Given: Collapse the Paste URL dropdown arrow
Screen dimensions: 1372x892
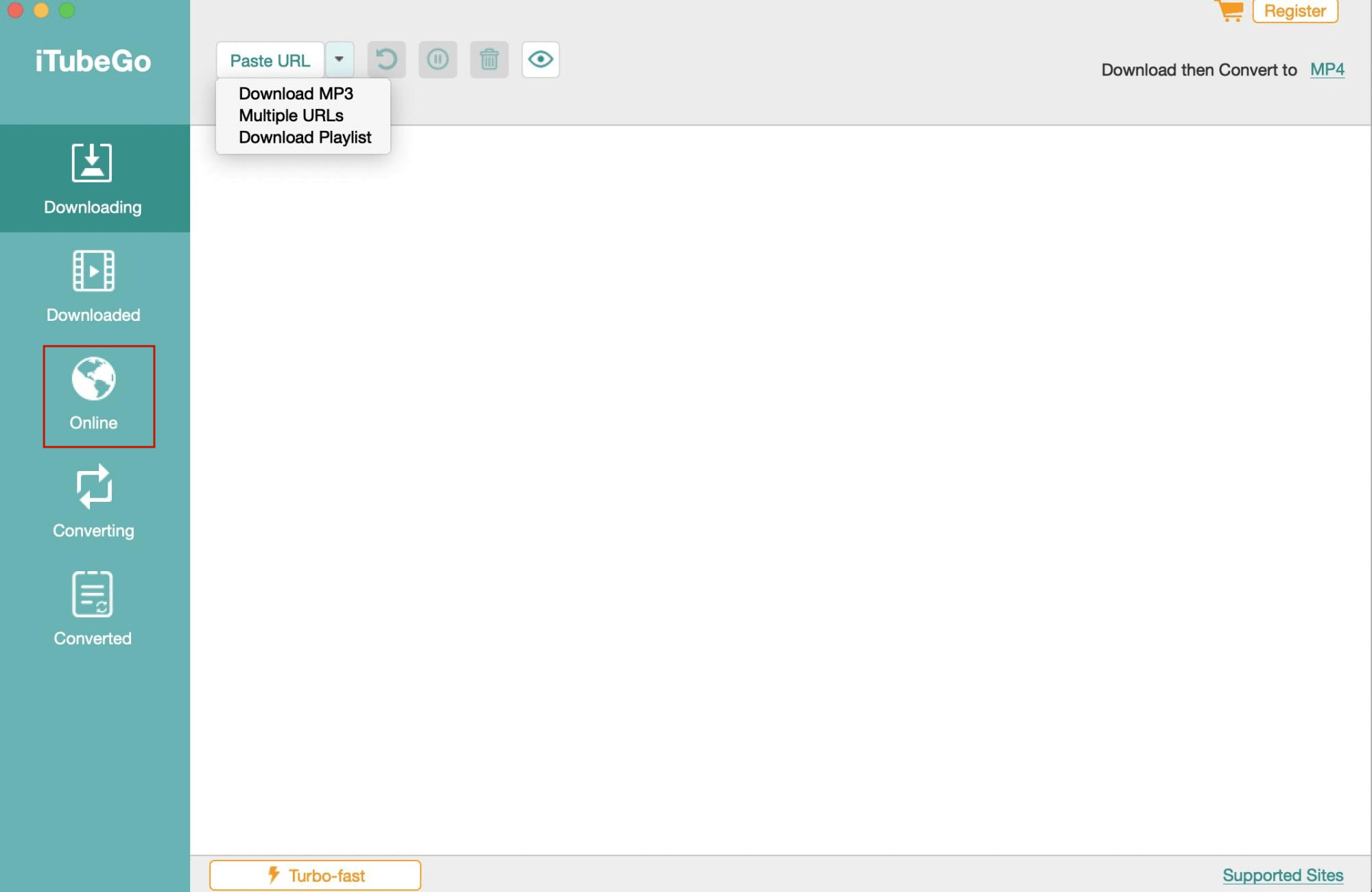Looking at the screenshot, I should (339, 60).
